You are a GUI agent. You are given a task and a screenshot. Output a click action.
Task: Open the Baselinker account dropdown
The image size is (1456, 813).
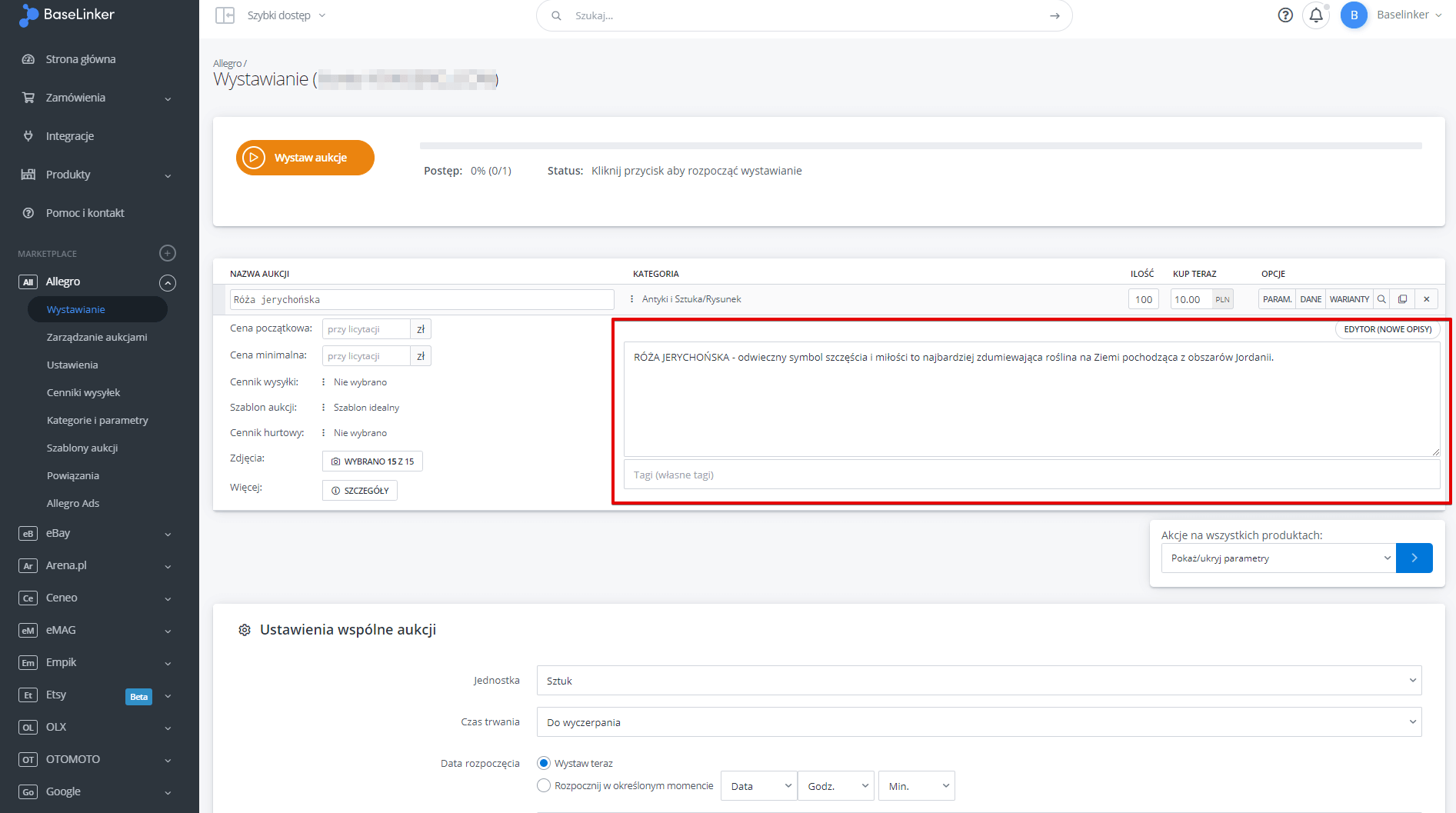pyautogui.click(x=1409, y=15)
